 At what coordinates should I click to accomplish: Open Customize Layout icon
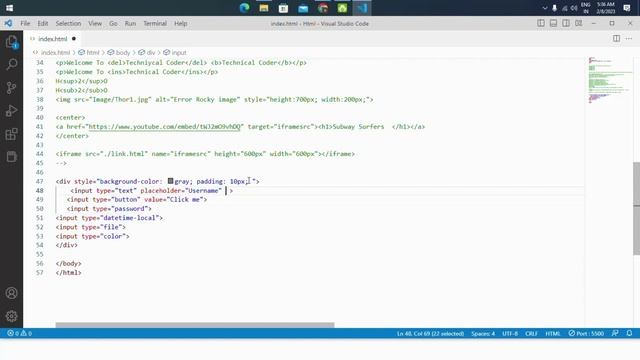coord(579,23)
